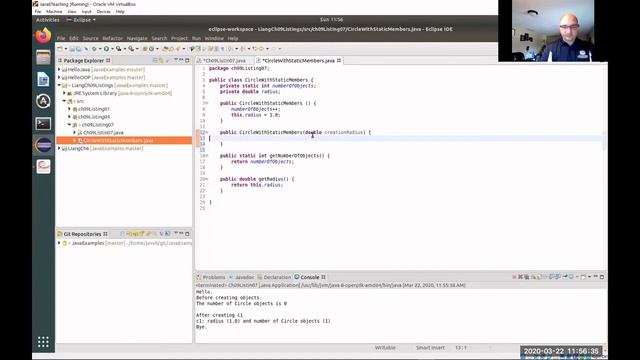Maximize the Package Explorer view
The height and width of the screenshot is (360, 640).
click(187, 60)
